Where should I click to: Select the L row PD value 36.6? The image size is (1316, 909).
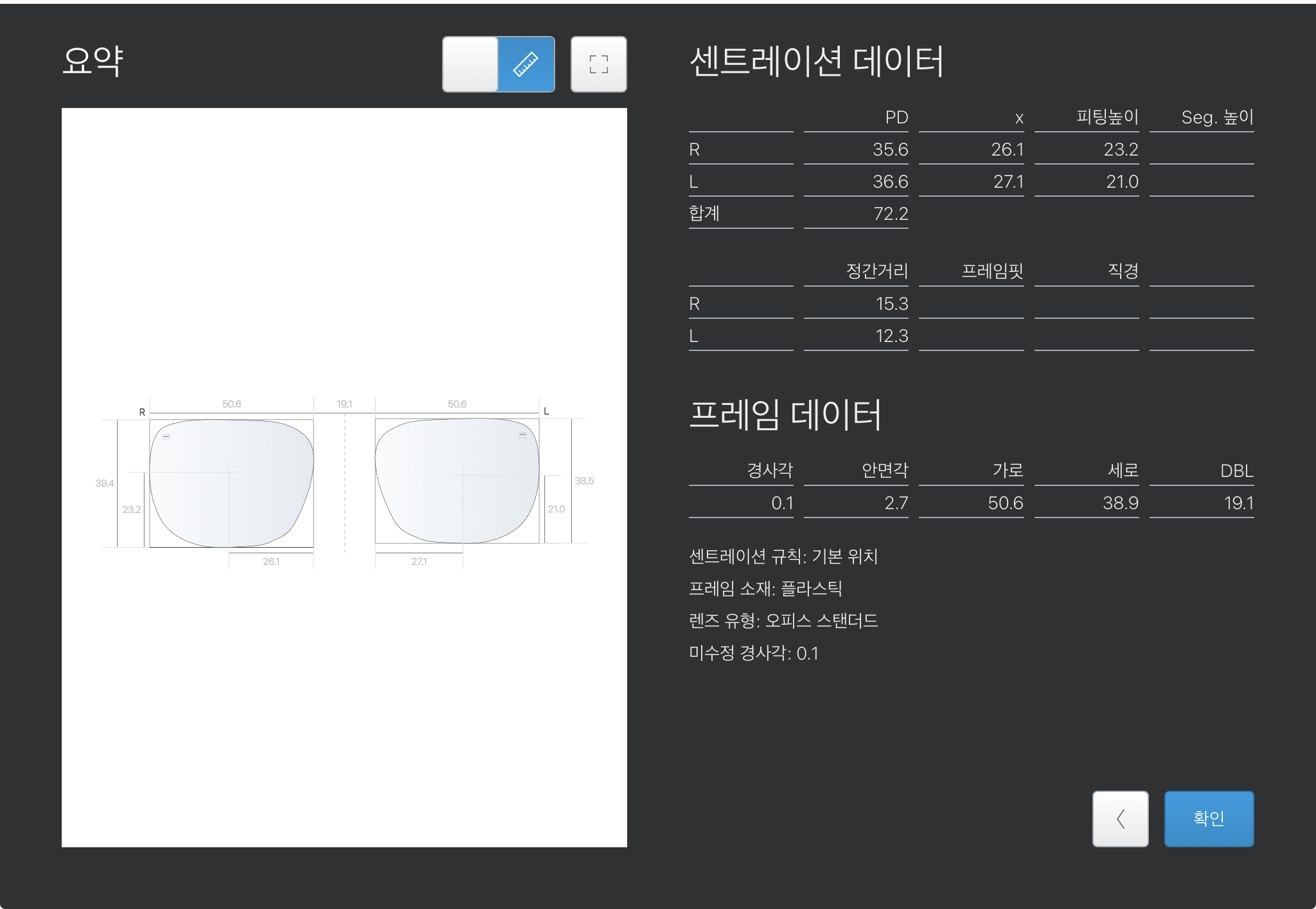(x=889, y=182)
